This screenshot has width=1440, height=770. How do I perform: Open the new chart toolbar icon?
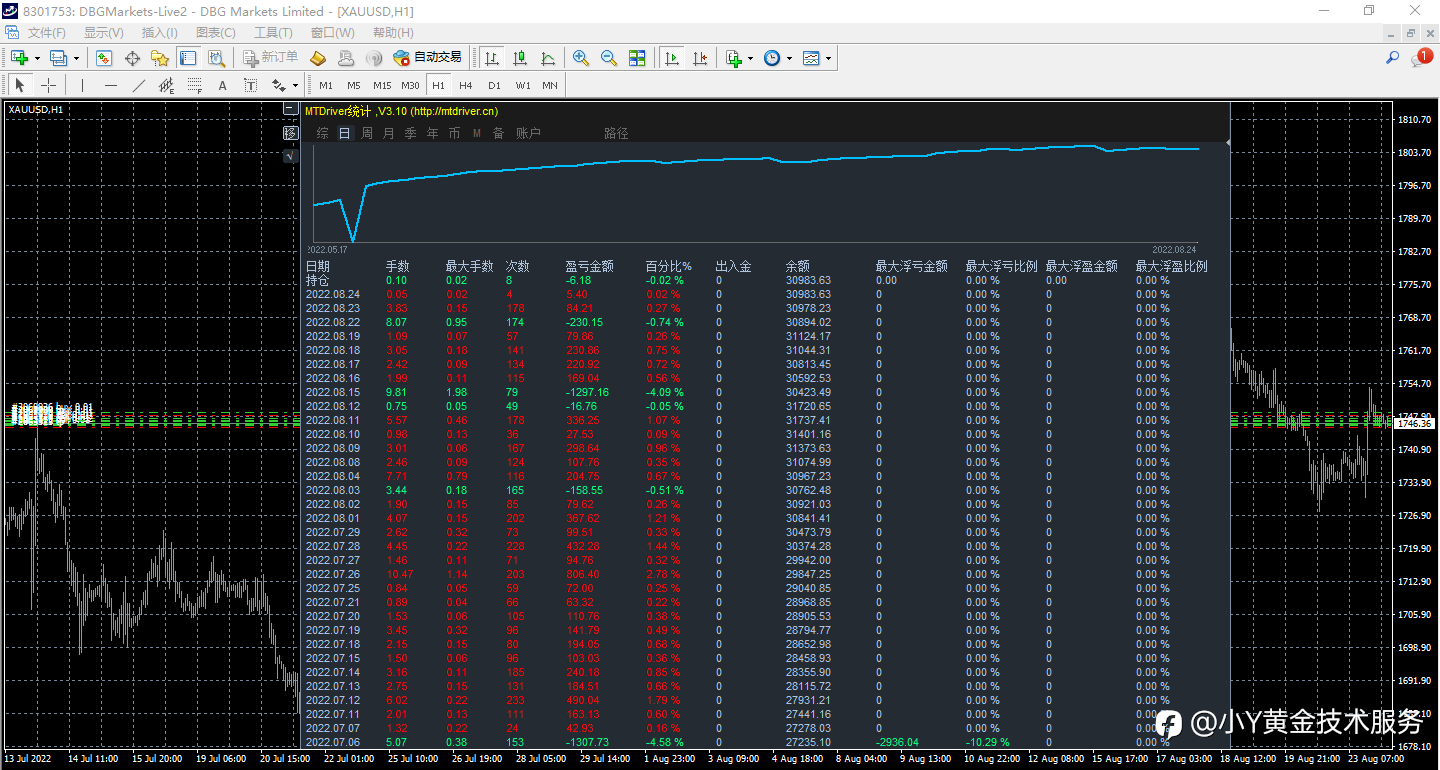pyautogui.click(x=19, y=58)
